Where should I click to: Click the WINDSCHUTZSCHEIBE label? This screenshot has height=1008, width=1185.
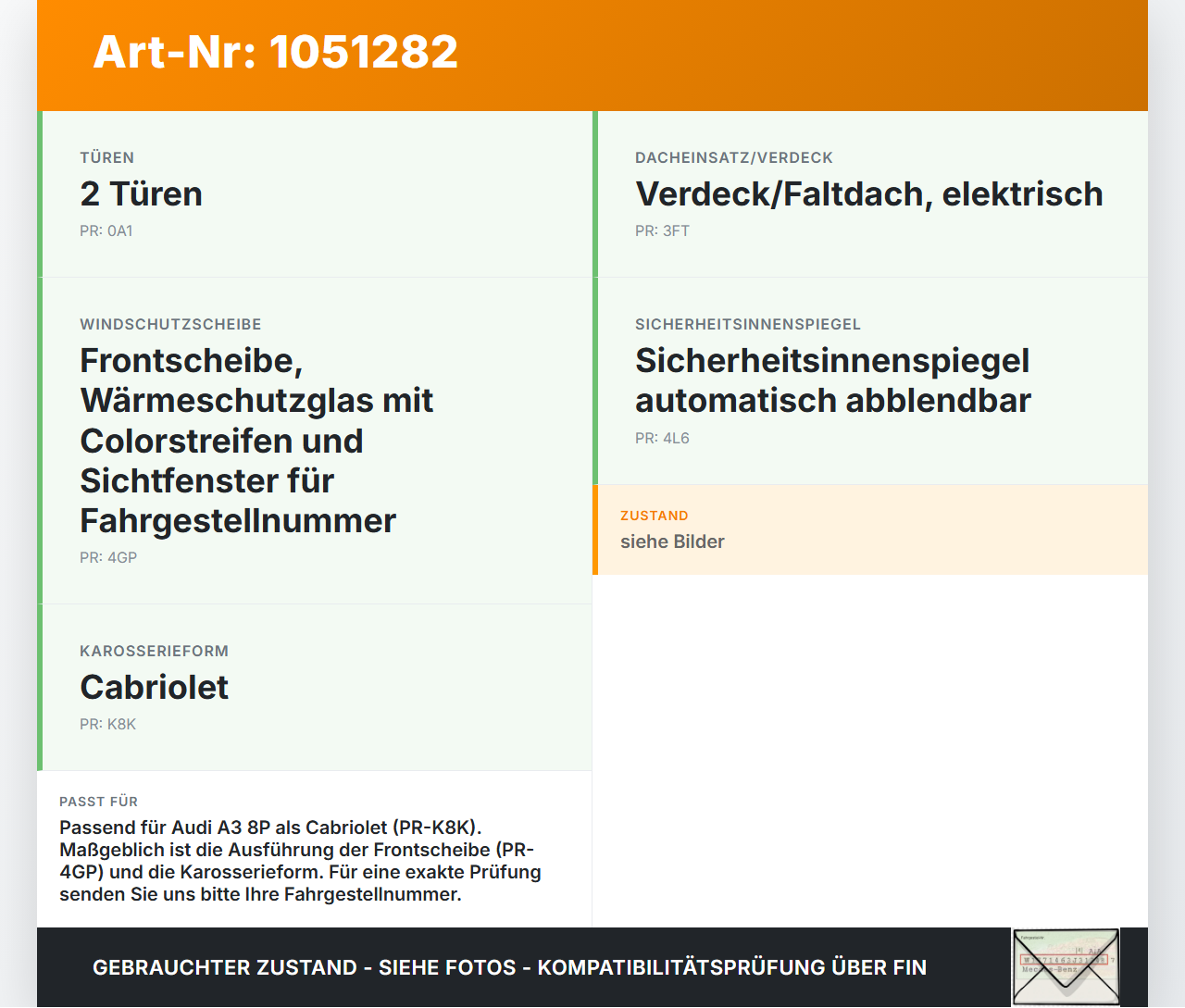(170, 324)
